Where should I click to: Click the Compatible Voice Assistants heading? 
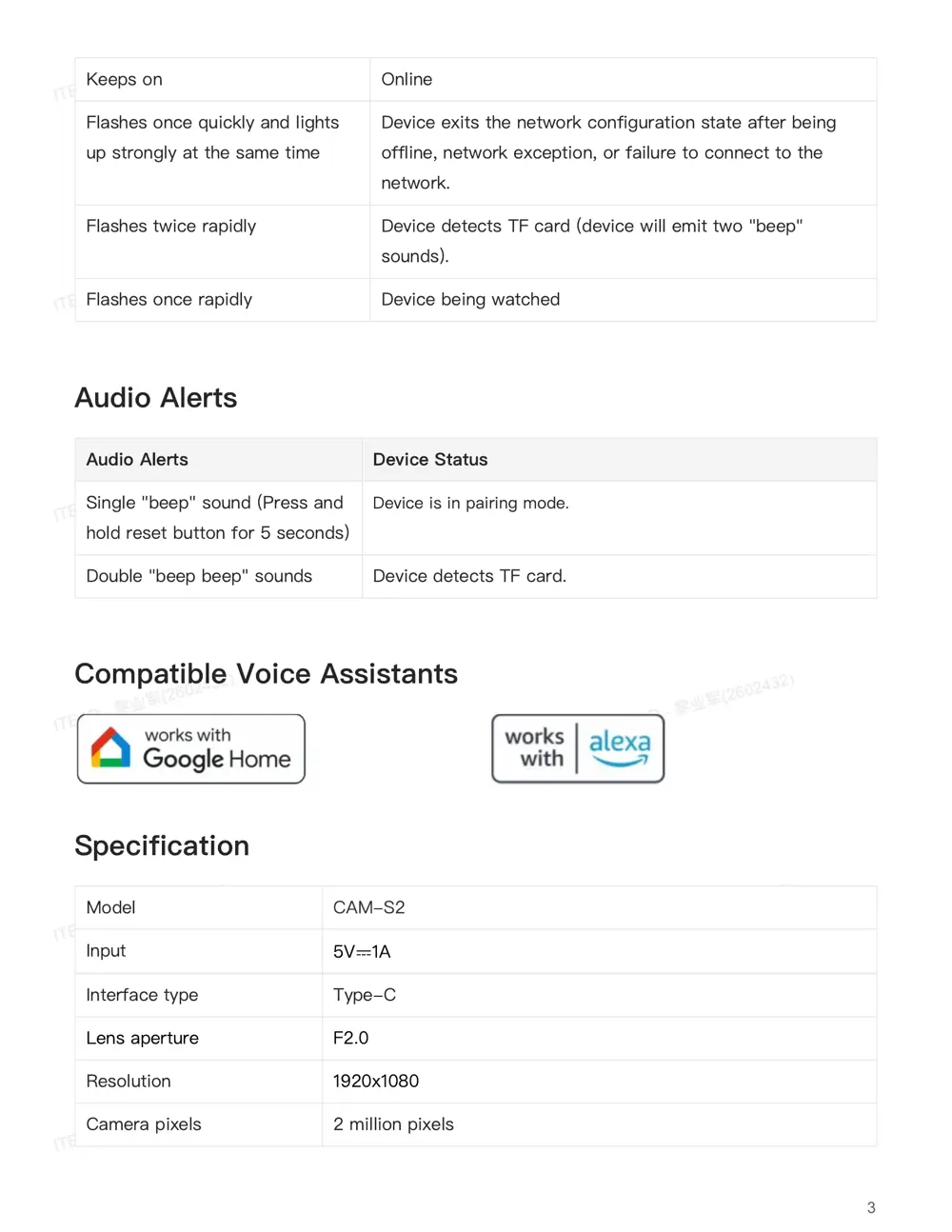[x=266, y=674]
